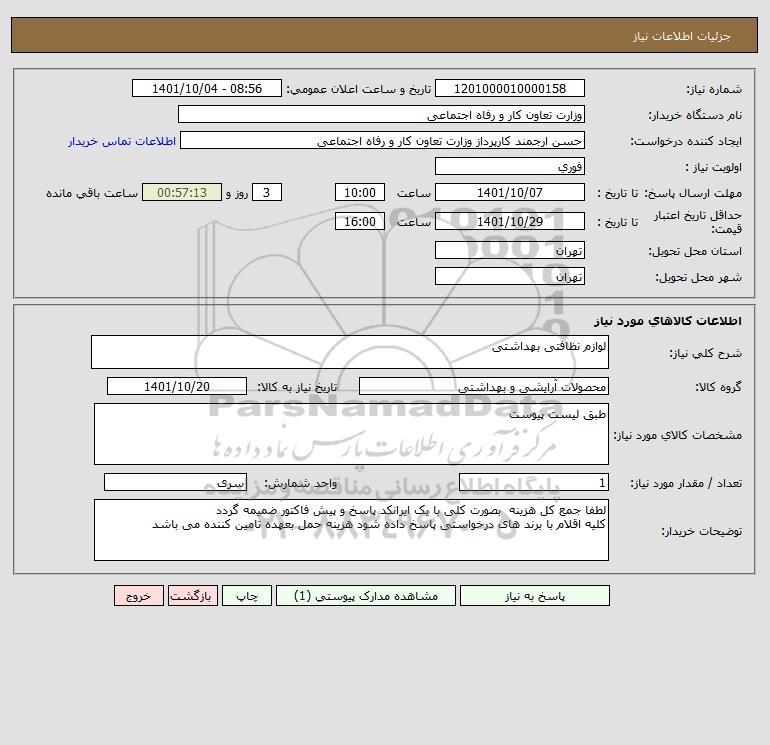Click label 'شرح کلی نیاز:'
The image size is (770, 745).
(x=706, y=353)
